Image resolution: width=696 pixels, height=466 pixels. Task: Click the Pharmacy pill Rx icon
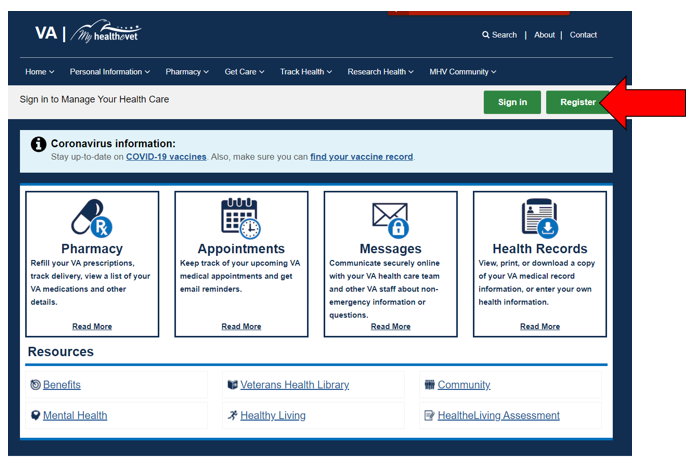click(x=92, y=218)
